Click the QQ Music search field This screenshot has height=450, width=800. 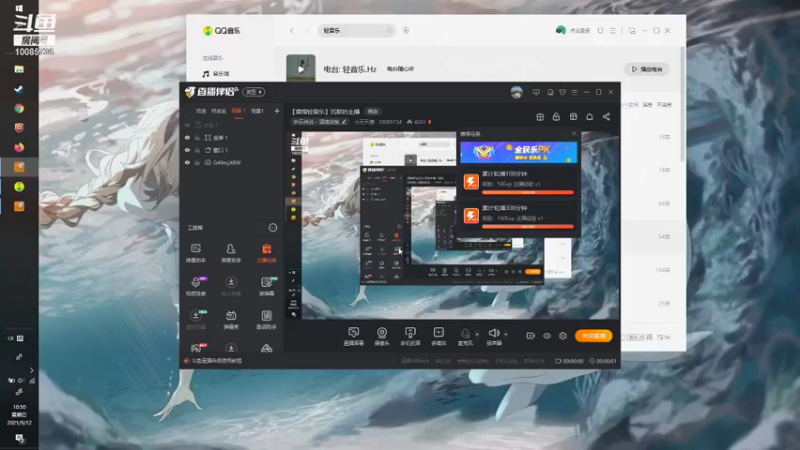[356, 31]
